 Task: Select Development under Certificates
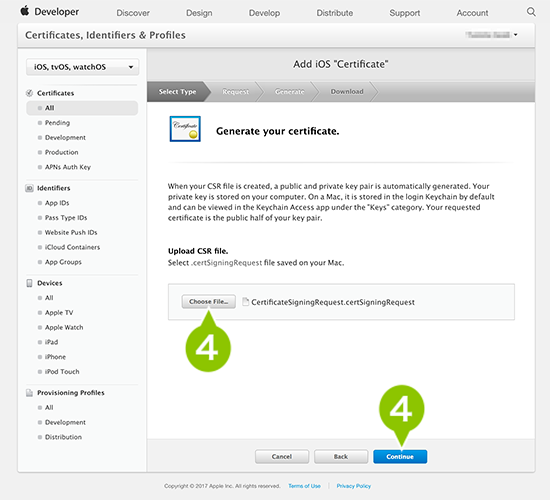tap(65, 138)
